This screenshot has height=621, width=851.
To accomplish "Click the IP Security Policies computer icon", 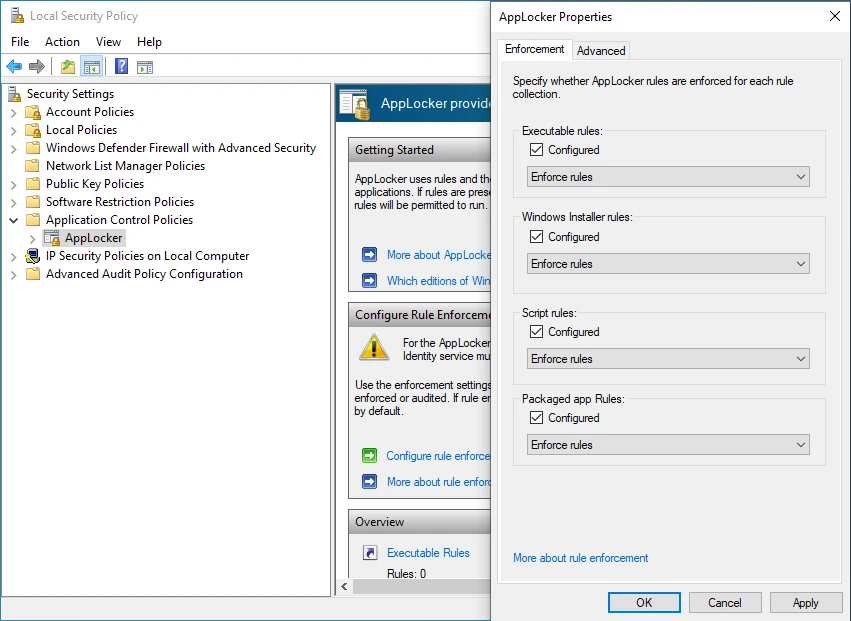I will click(33, 256).
